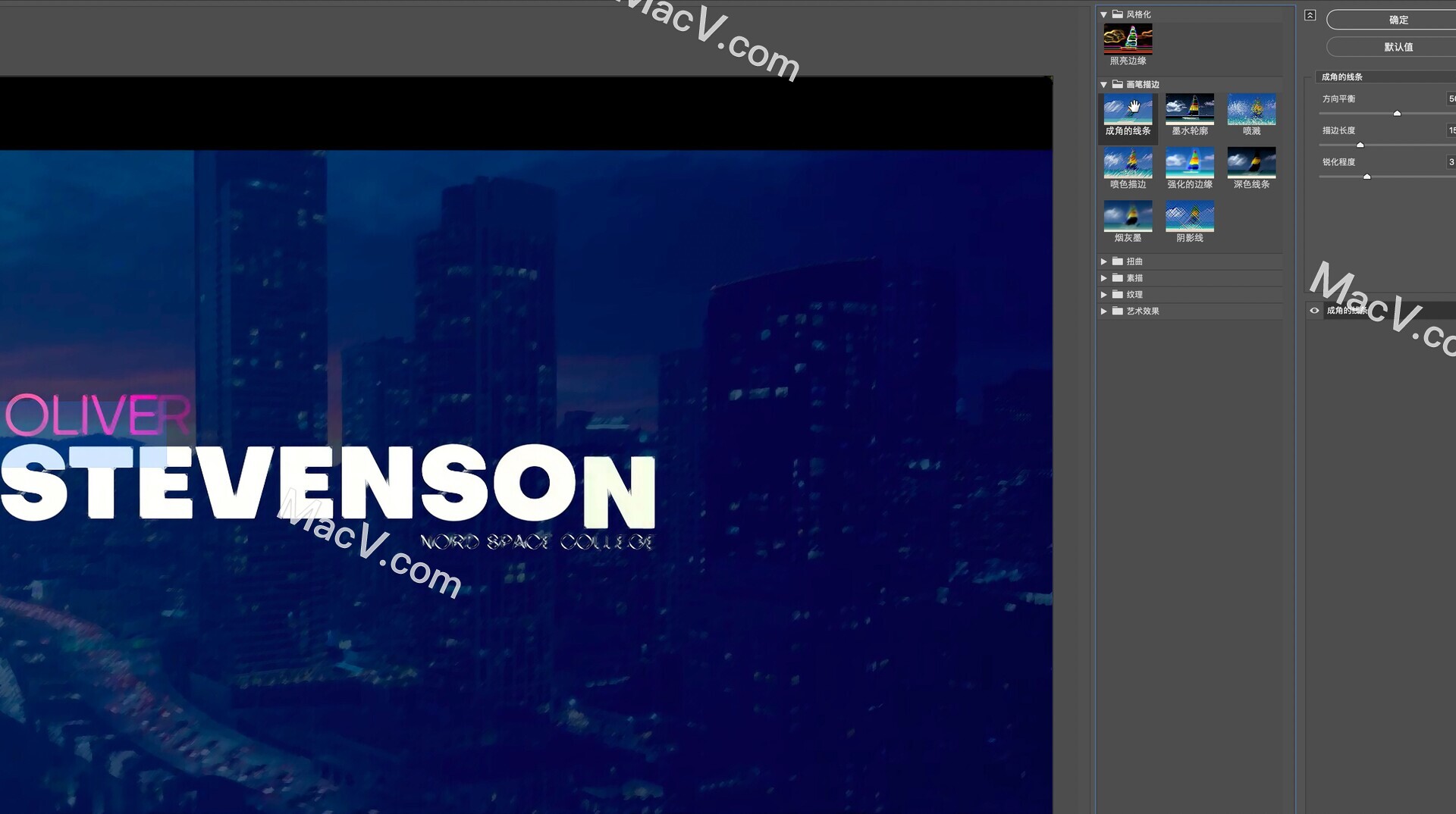Toggle visibility of the 成角的线条 effect layer
Screen dimensions: 1456x814
pos(1315,311)
